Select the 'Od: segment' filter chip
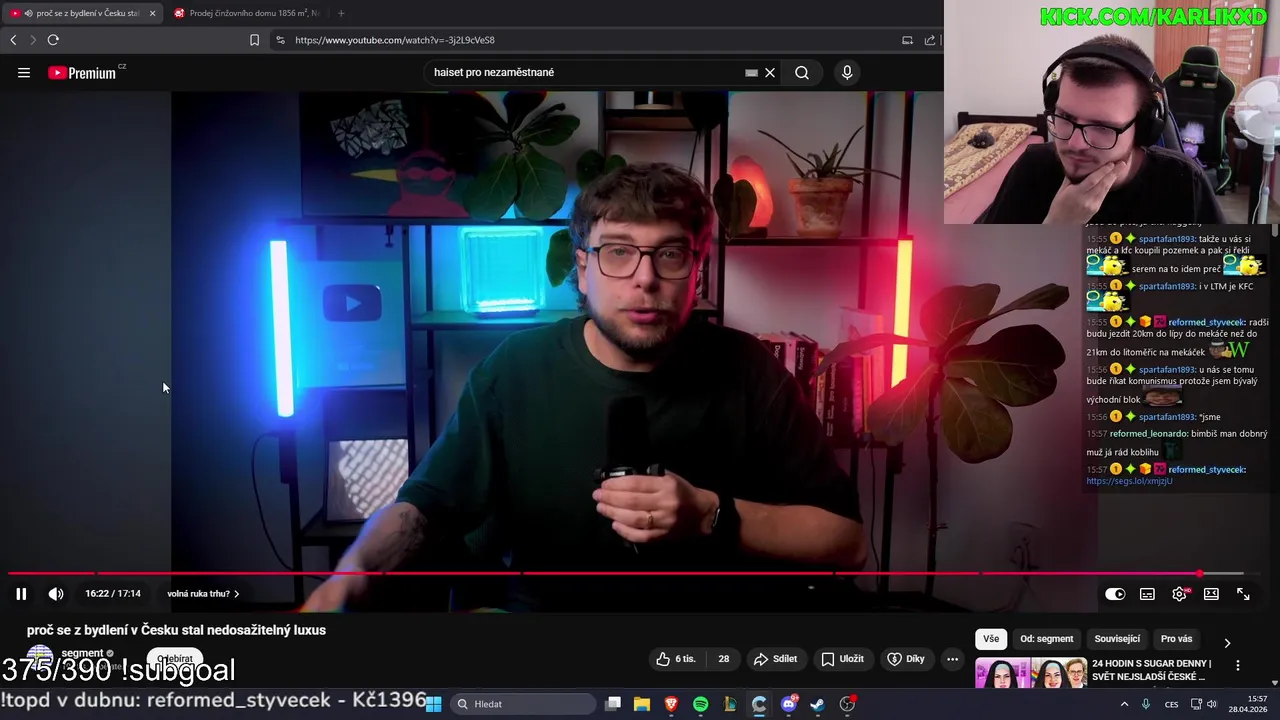The width and height of the screenshot is (1280, 720). [x=1047, y=639]
